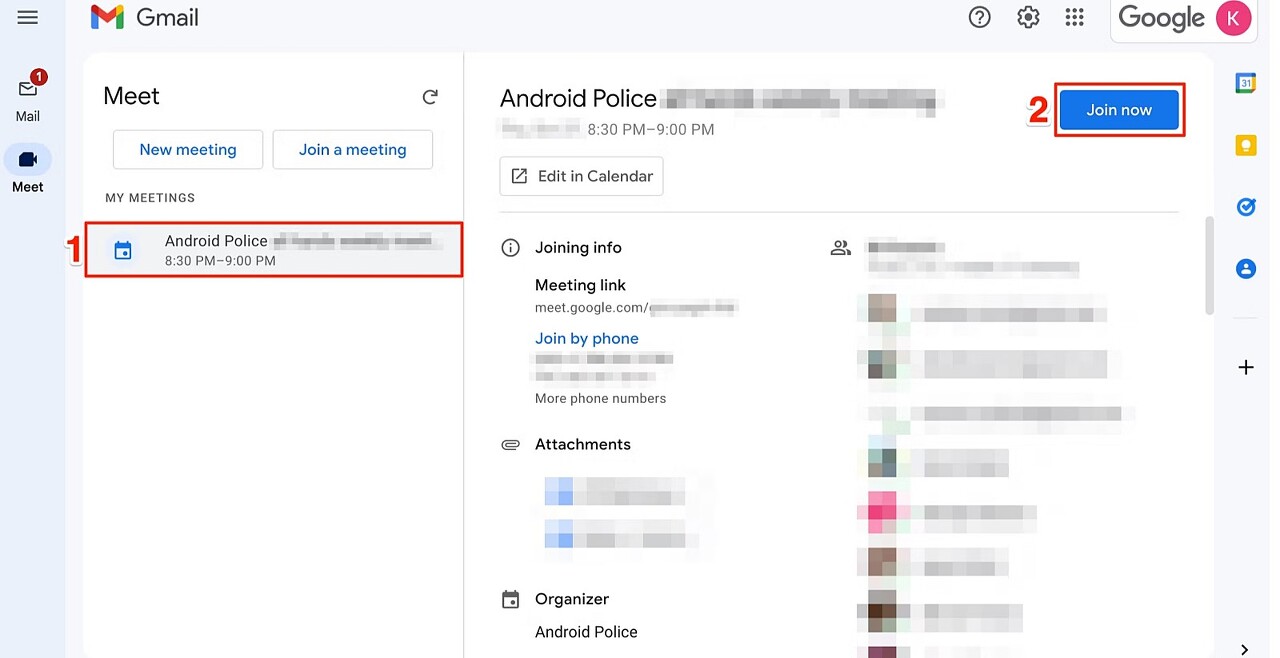Select the Meet sidebar item
The image size is (1280, 658).
coord(28,168)
